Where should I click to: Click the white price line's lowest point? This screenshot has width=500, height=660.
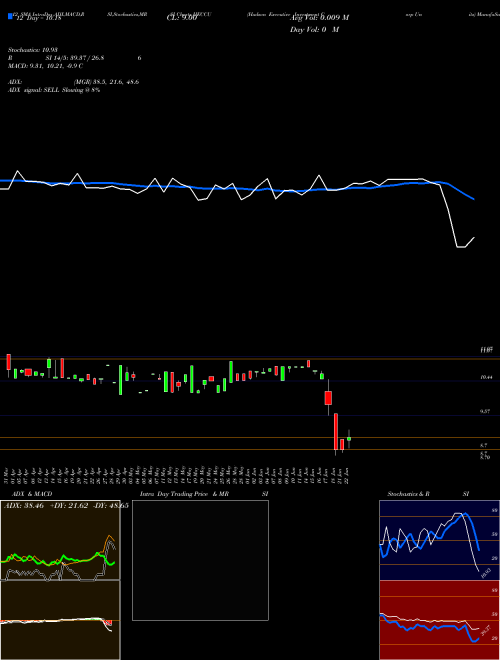pos(461,247)
